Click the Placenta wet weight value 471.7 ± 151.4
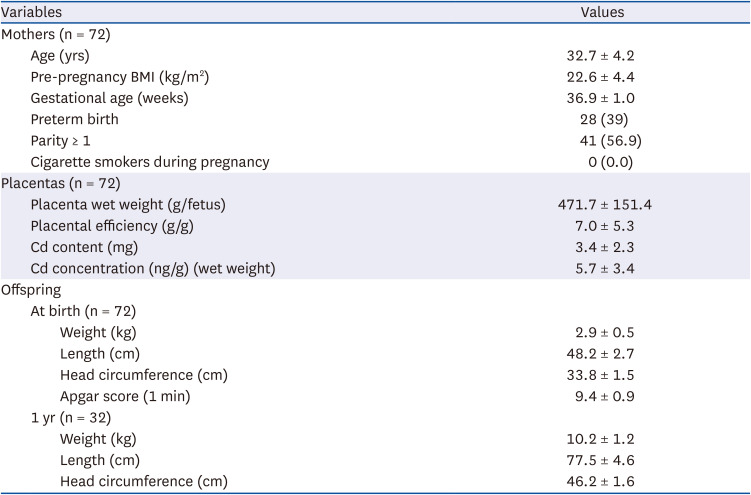Screen dimensions: 751x495 (606, 205)
